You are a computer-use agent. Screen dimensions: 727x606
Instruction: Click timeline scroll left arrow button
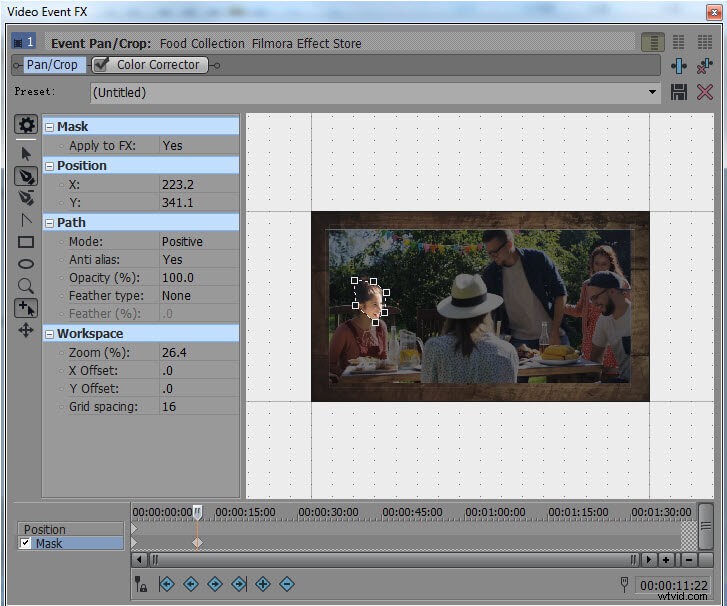(139, 560)
